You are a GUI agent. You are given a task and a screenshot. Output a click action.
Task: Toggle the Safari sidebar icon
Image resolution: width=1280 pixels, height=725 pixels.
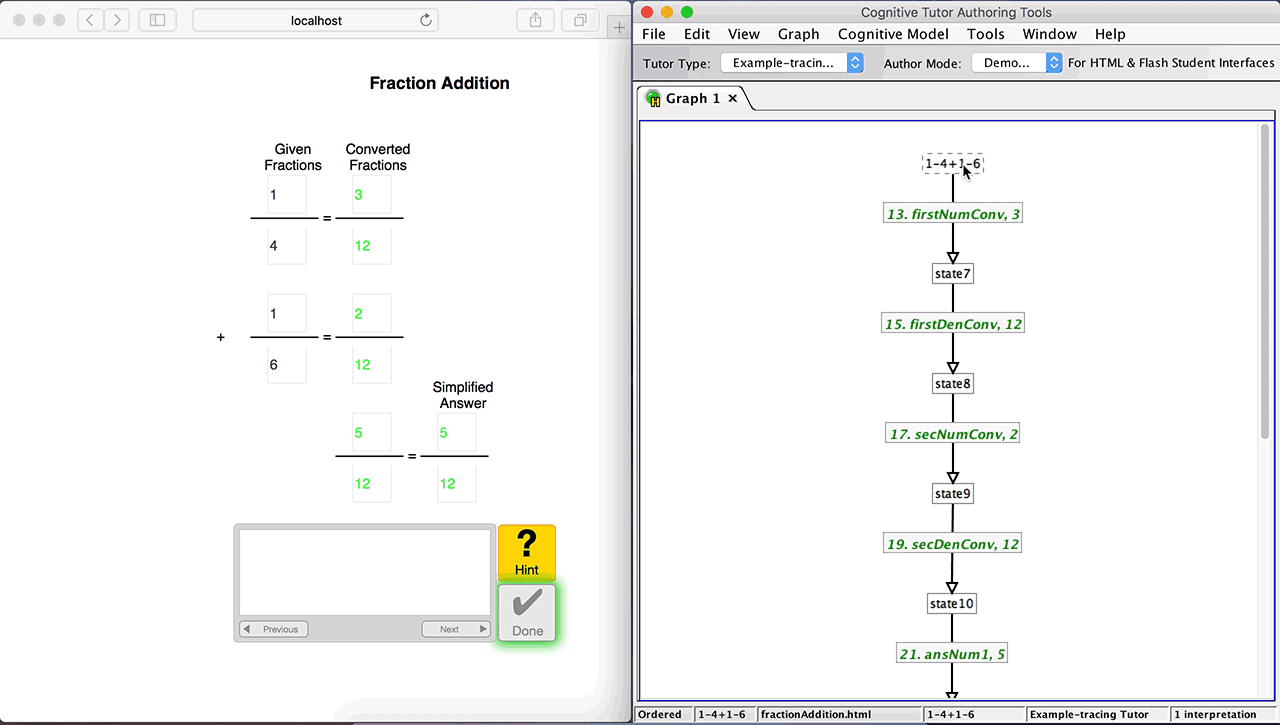157,20
